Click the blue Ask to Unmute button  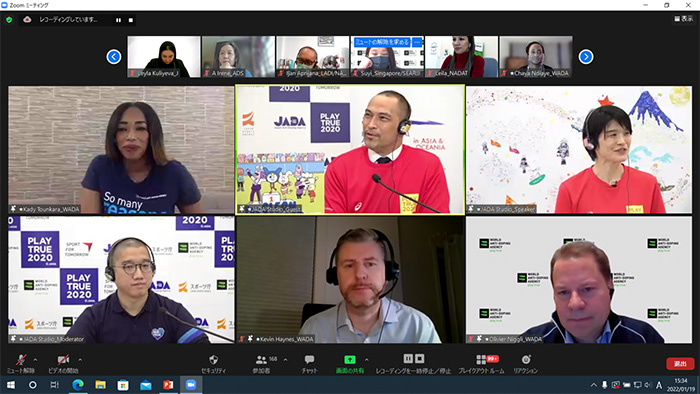[382, 42]
